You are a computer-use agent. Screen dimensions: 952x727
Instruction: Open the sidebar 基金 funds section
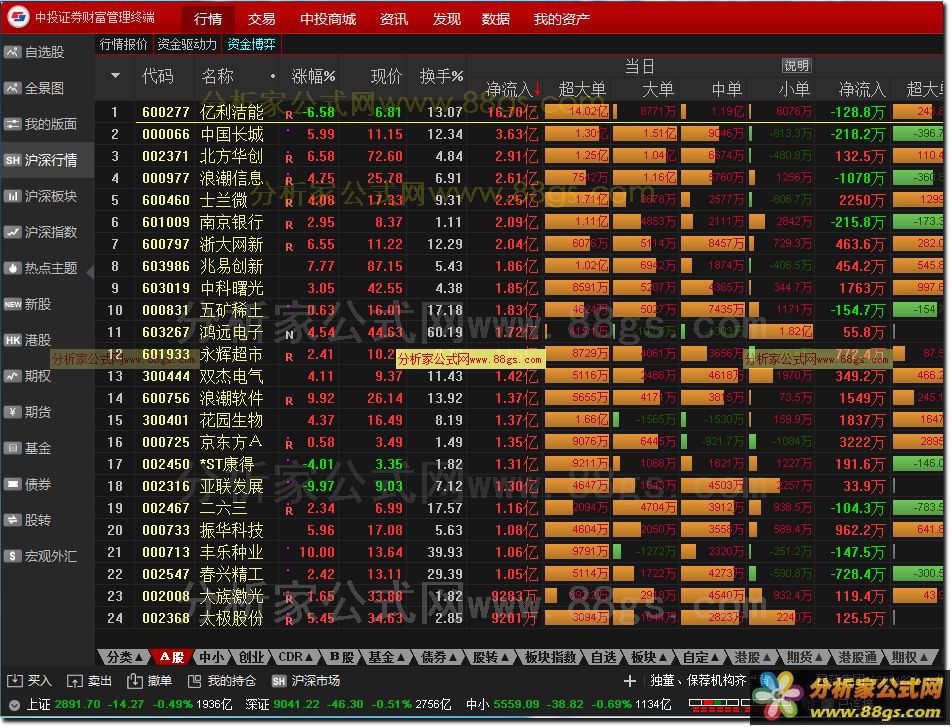(x=28, y=448)
